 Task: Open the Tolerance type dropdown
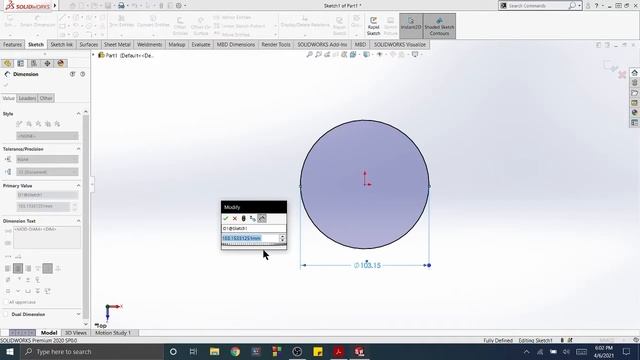point(47,159)
